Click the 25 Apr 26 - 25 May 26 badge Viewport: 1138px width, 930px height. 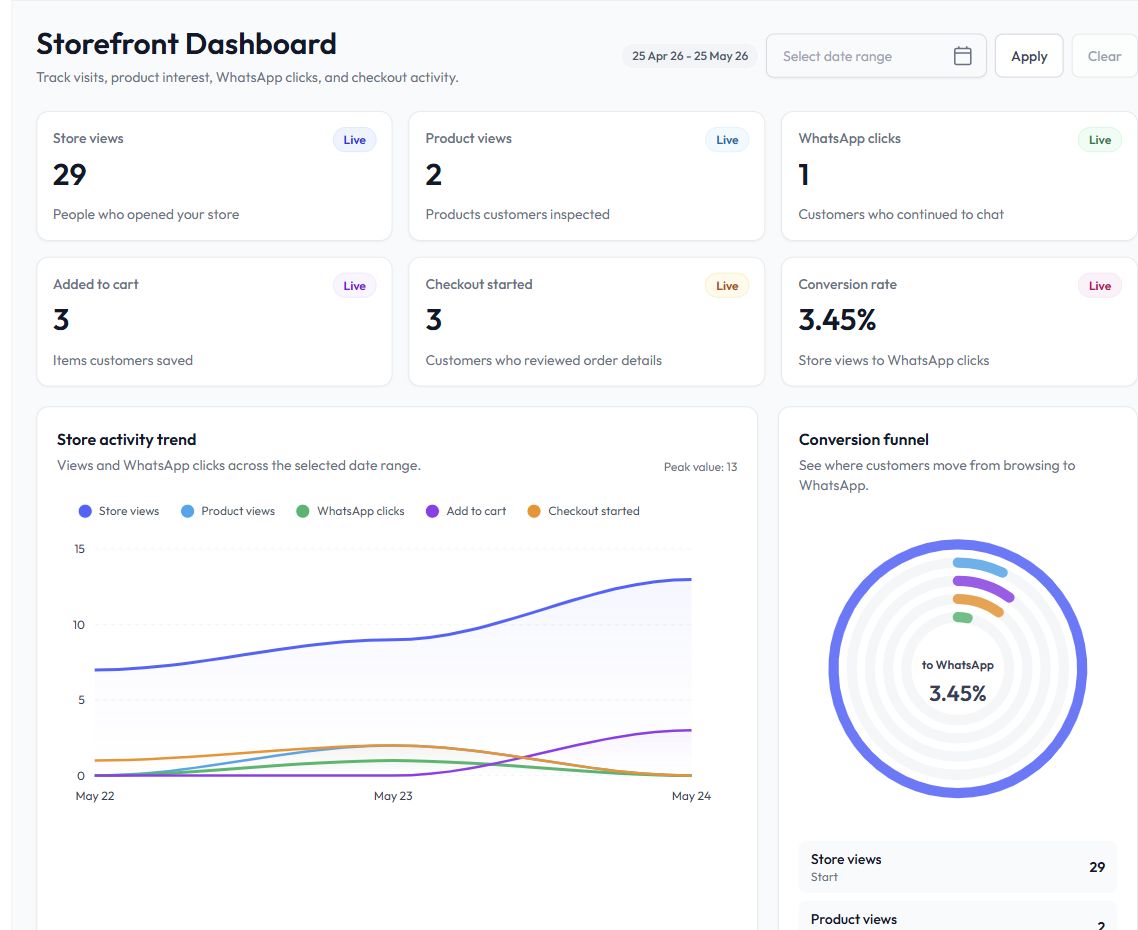click(689, 56)
